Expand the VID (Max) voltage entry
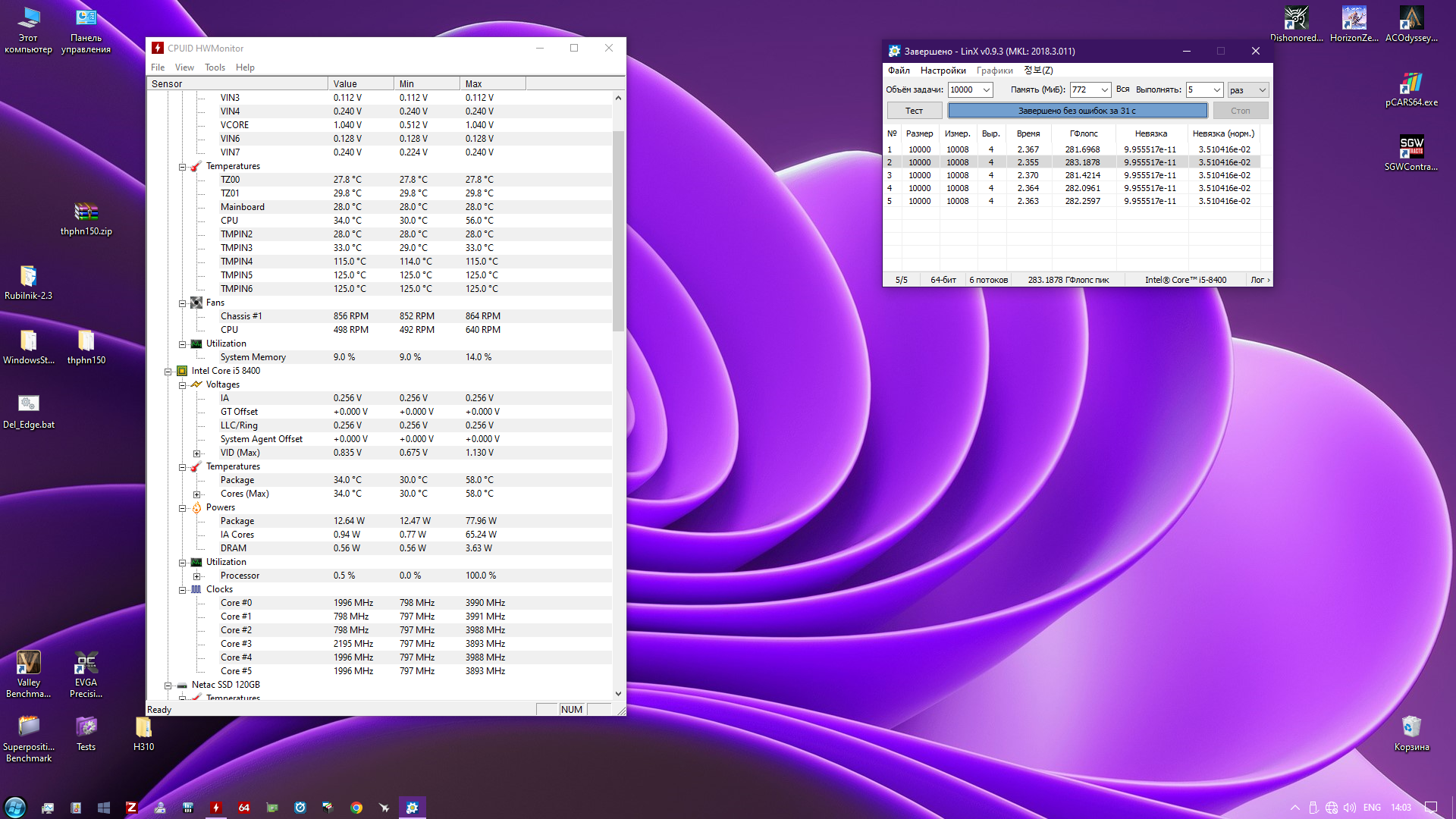 coord(196,453)
